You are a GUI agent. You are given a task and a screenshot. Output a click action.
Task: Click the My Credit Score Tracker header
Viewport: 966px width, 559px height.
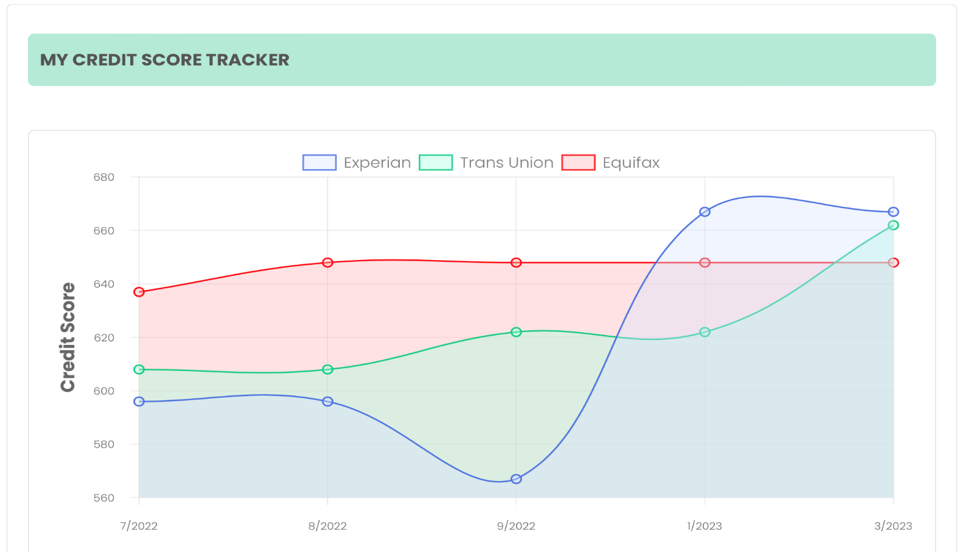[x=165, y=60]
